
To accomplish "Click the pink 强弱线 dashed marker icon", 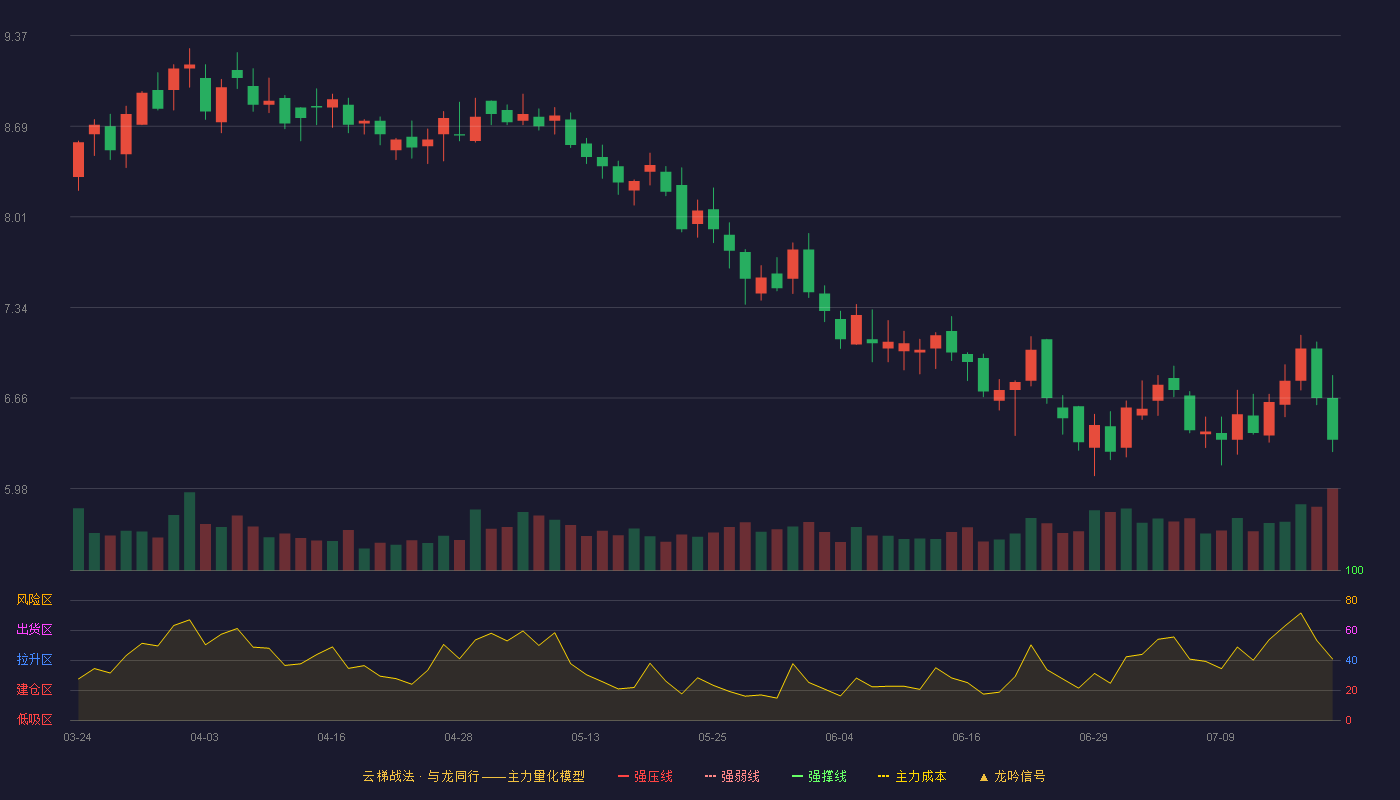I will (x=710, y=776).
